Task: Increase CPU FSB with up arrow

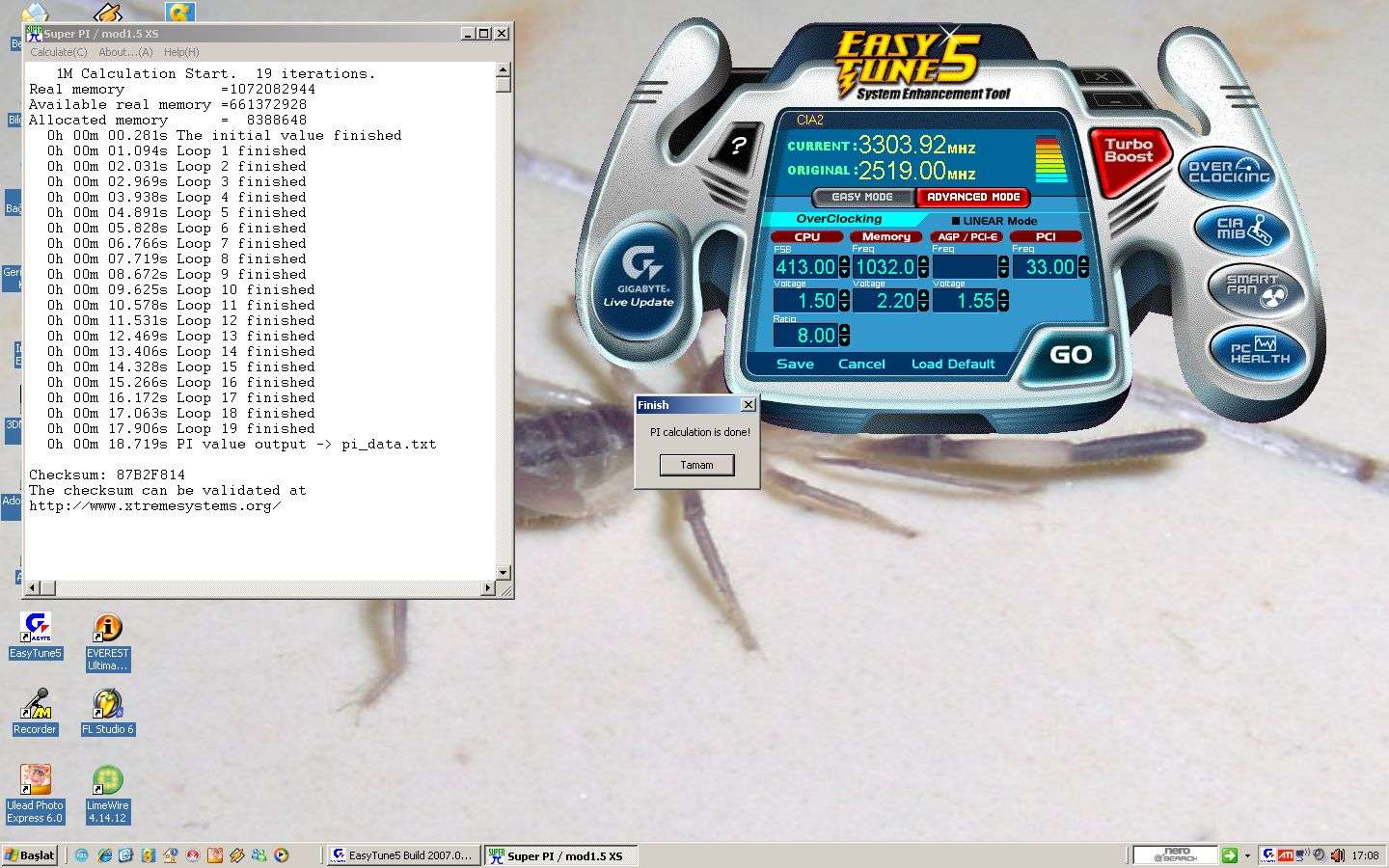Action: point(845,261)
